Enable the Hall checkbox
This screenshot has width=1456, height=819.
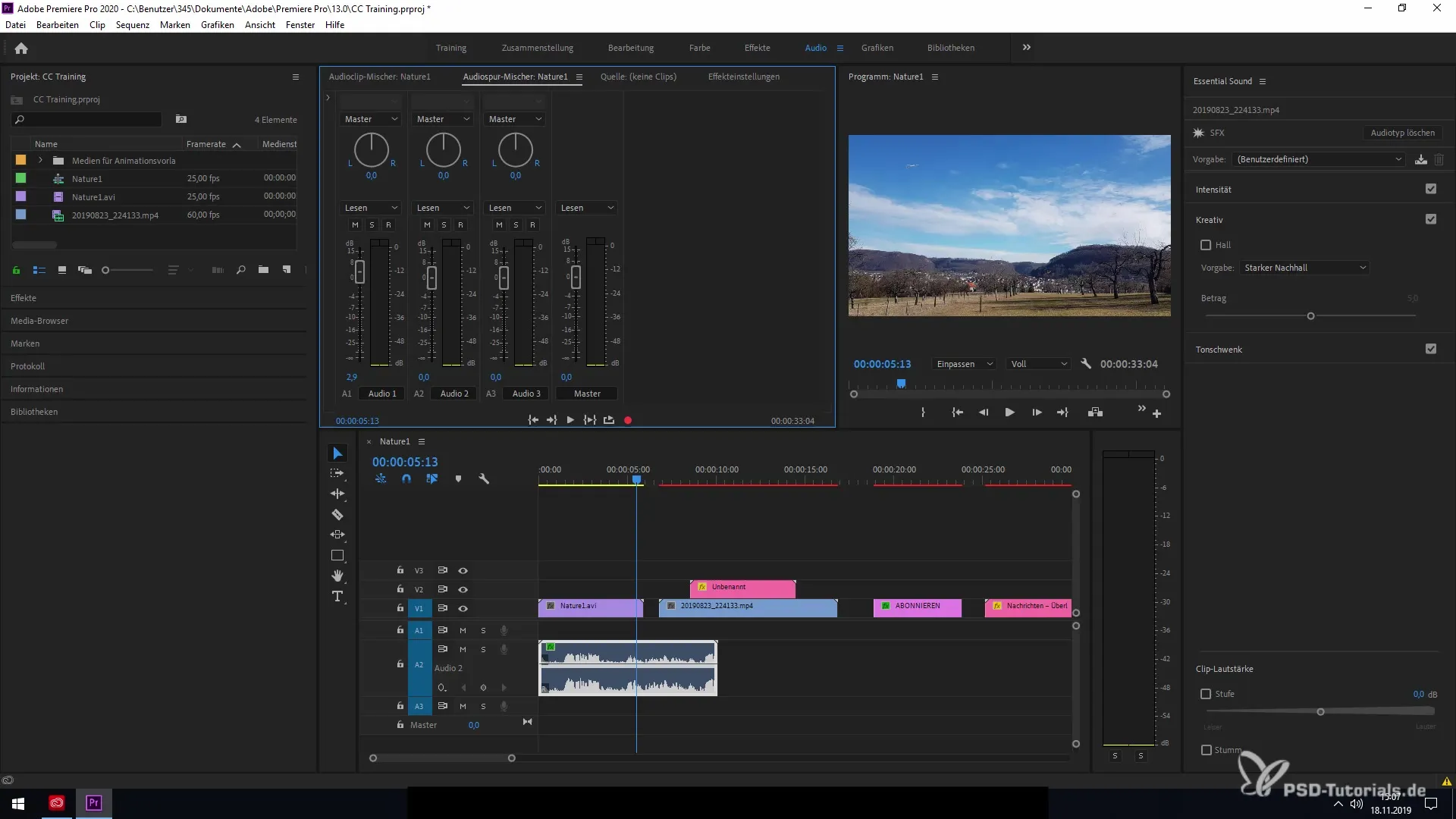pos(1206,245)
